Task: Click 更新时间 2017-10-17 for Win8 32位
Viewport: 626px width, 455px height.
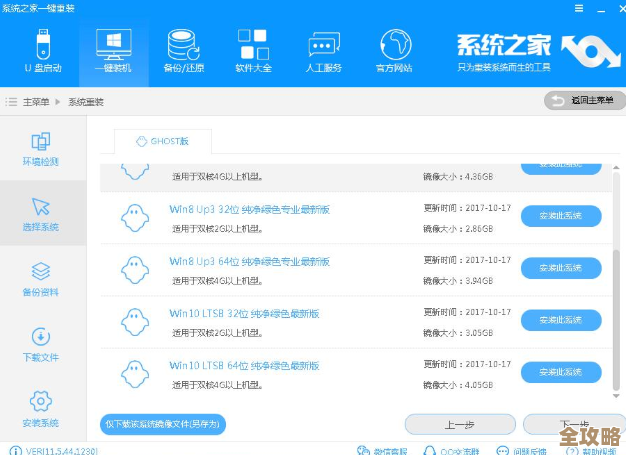Action: (467, 208)
